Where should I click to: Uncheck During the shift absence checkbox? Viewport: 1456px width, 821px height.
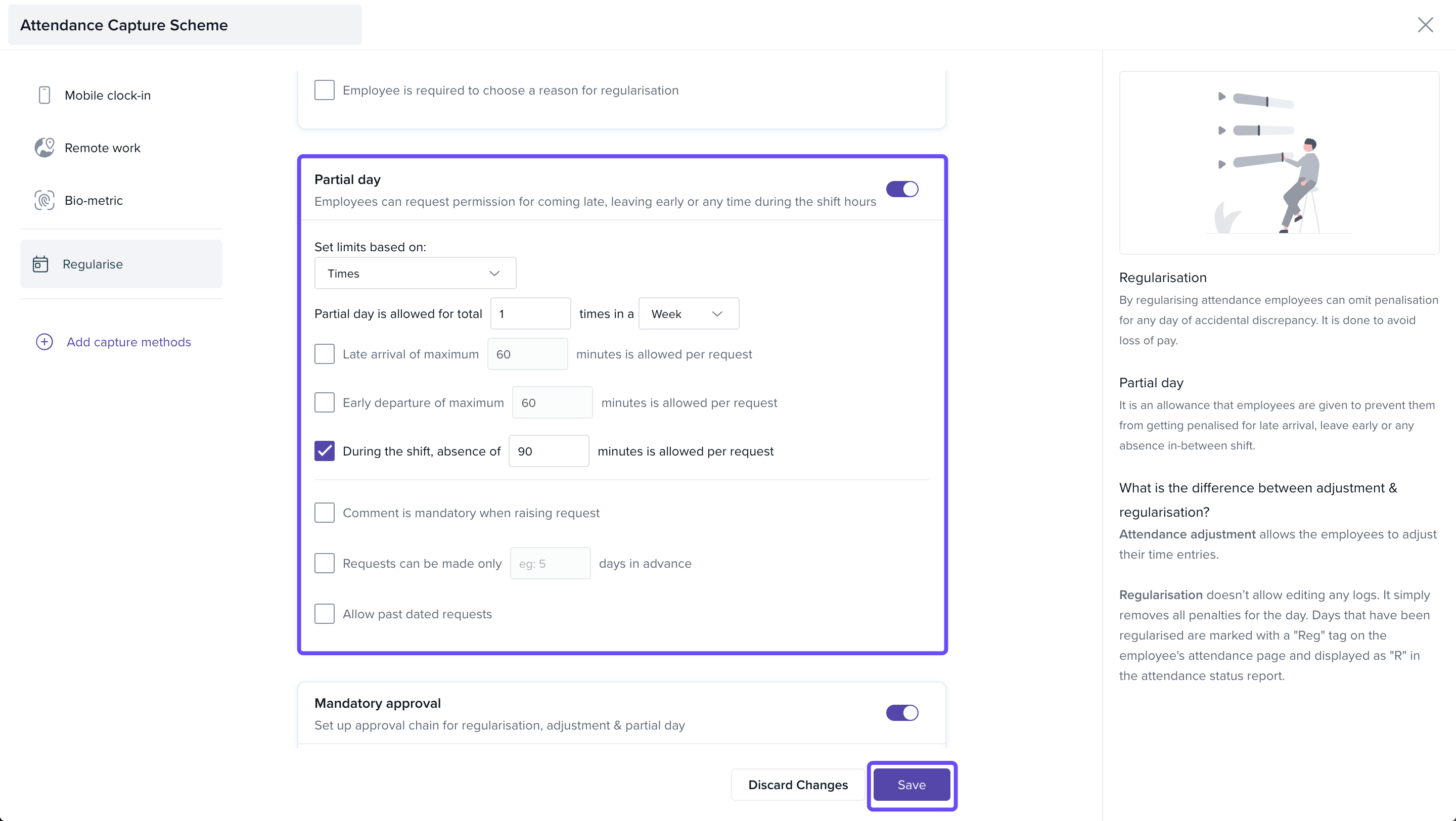325,451
